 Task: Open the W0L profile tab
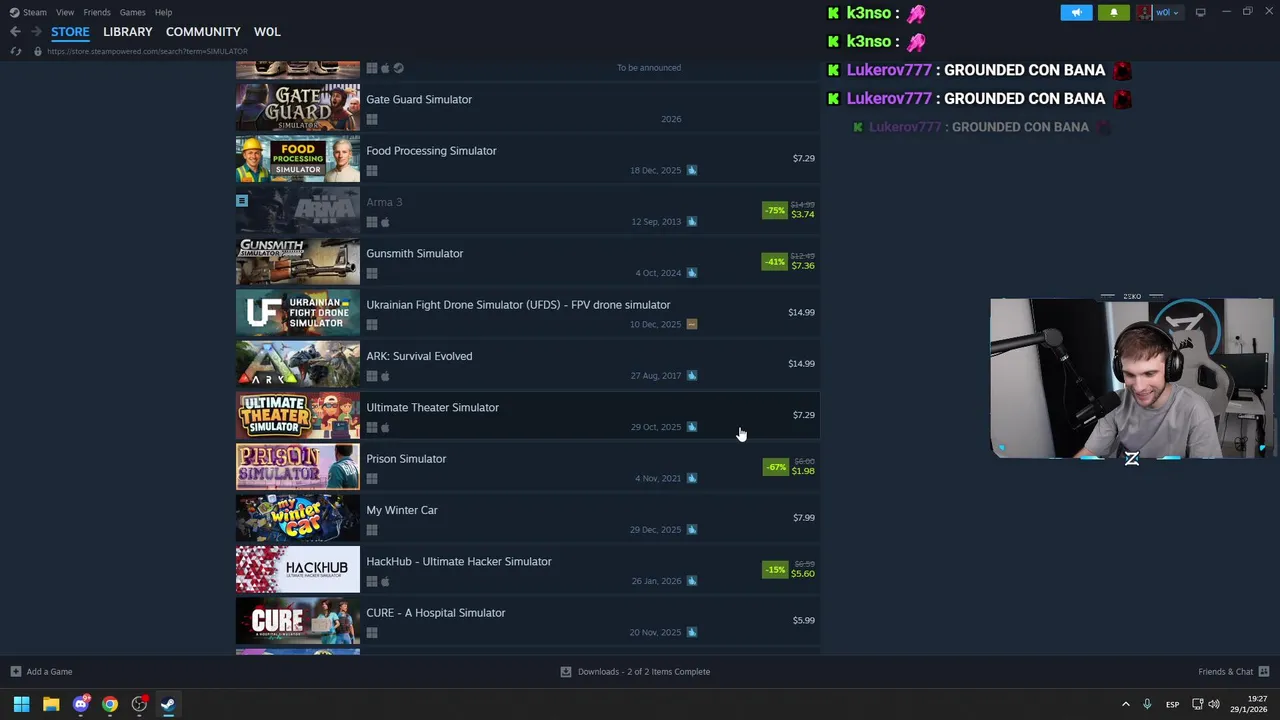click(267, 32)
